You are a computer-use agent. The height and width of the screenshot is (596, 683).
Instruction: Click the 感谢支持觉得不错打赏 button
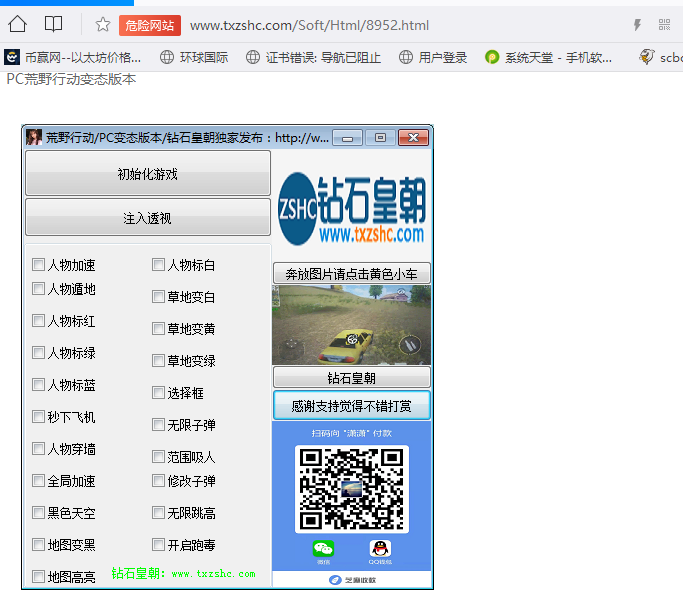click(x=352, y=406)
